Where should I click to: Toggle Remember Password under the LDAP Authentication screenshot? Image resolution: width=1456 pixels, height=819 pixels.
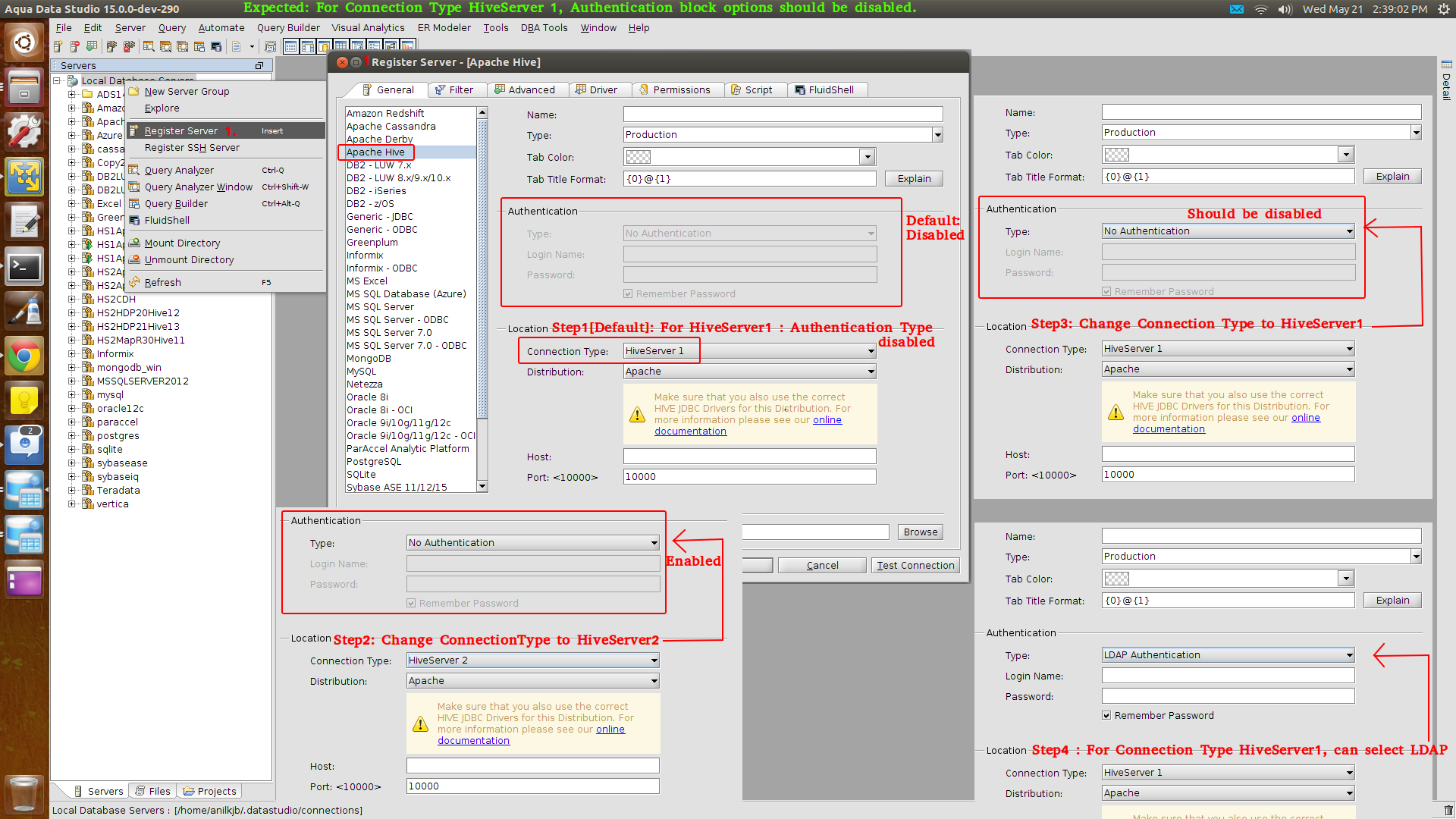click(1106, 716)
